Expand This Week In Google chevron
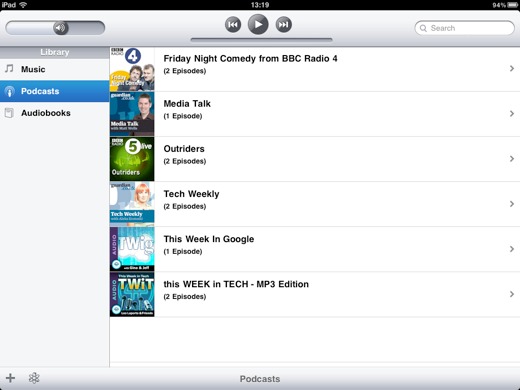 tap(512, 249)
